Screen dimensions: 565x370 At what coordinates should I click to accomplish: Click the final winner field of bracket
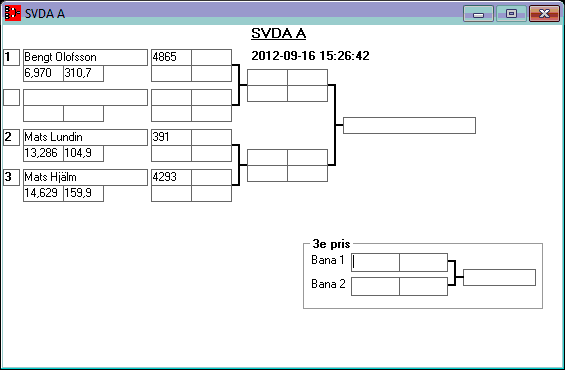[409, 125]
